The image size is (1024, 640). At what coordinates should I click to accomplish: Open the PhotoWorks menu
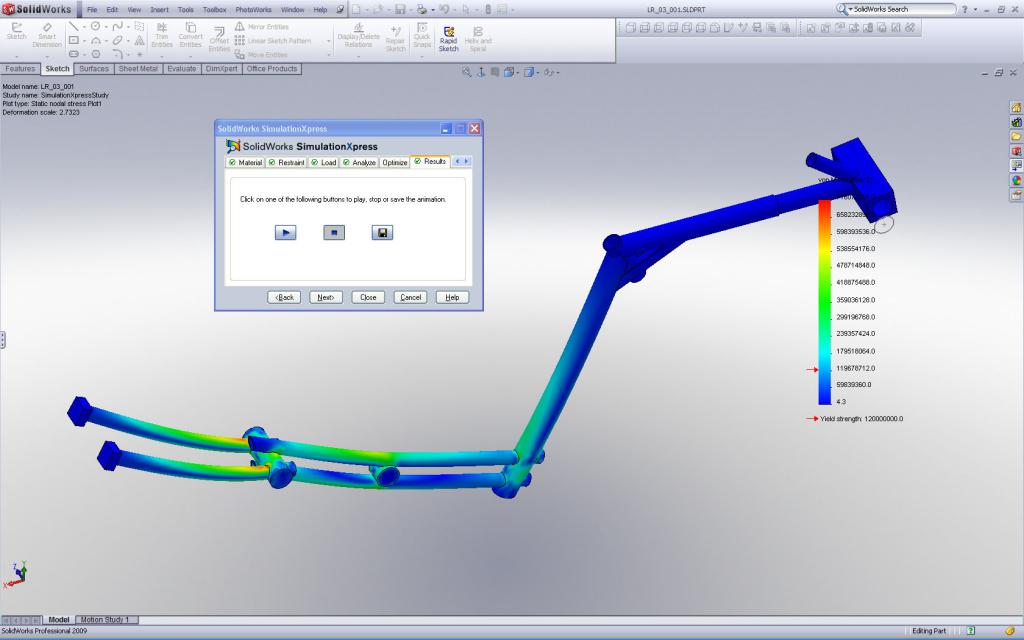[x=253, y=10]
